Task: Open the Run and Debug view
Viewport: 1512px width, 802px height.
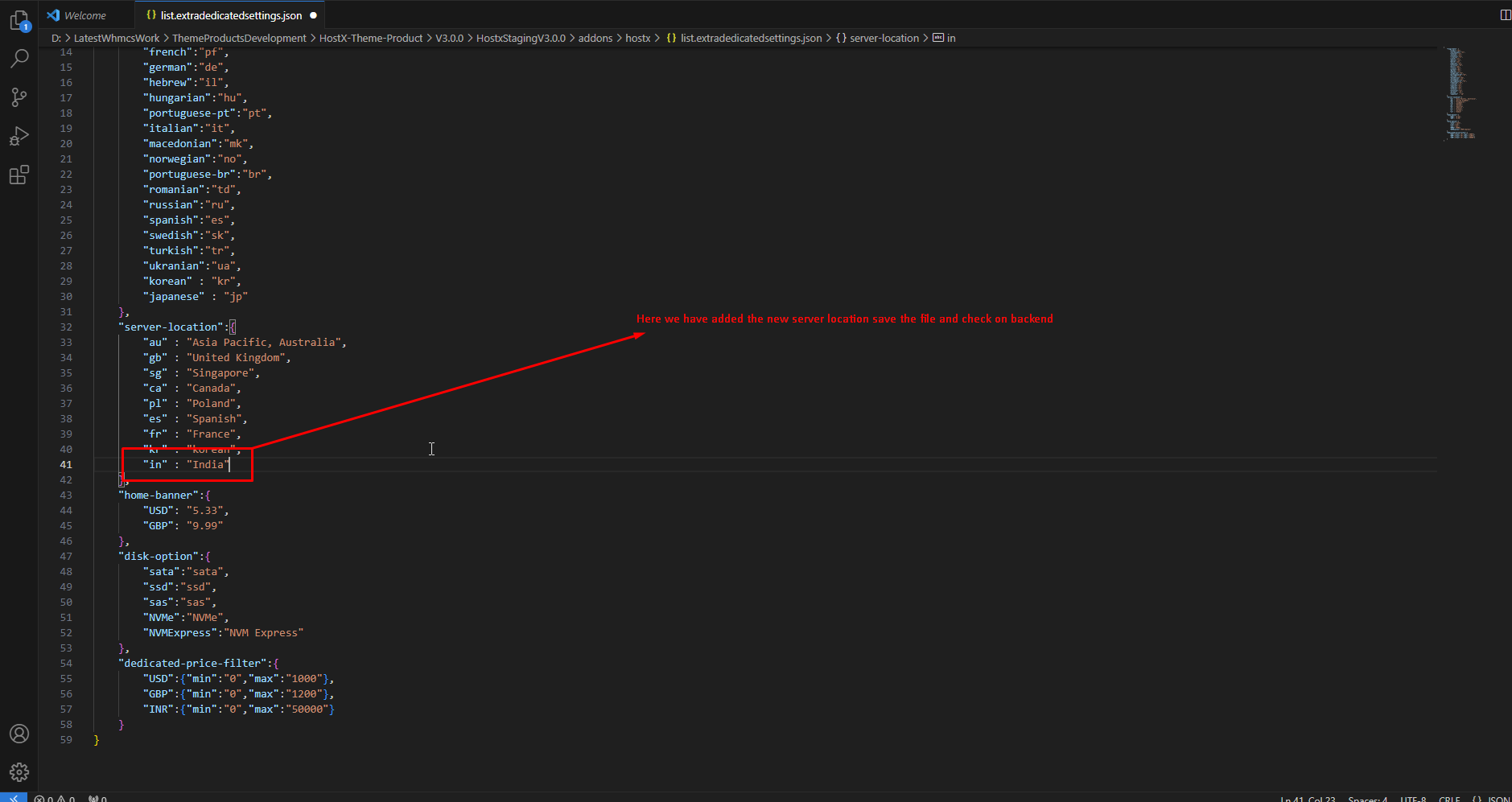Action: (x=19, y=136)
